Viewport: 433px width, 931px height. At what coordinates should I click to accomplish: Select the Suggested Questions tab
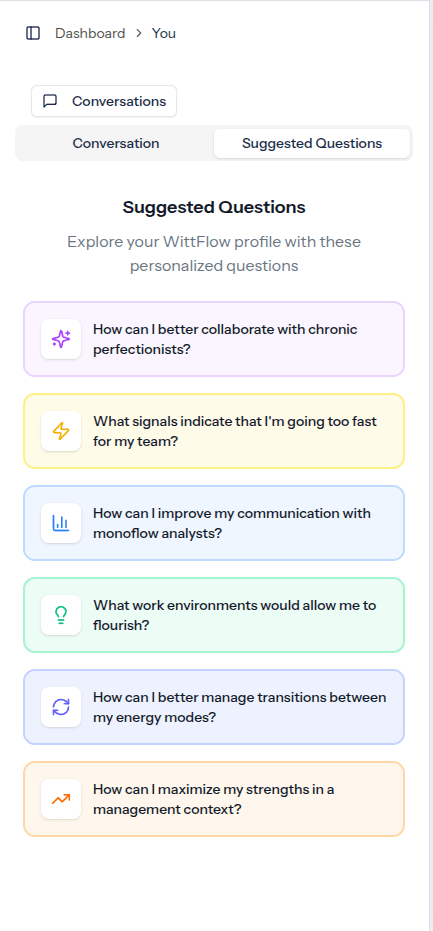[312, 143]
